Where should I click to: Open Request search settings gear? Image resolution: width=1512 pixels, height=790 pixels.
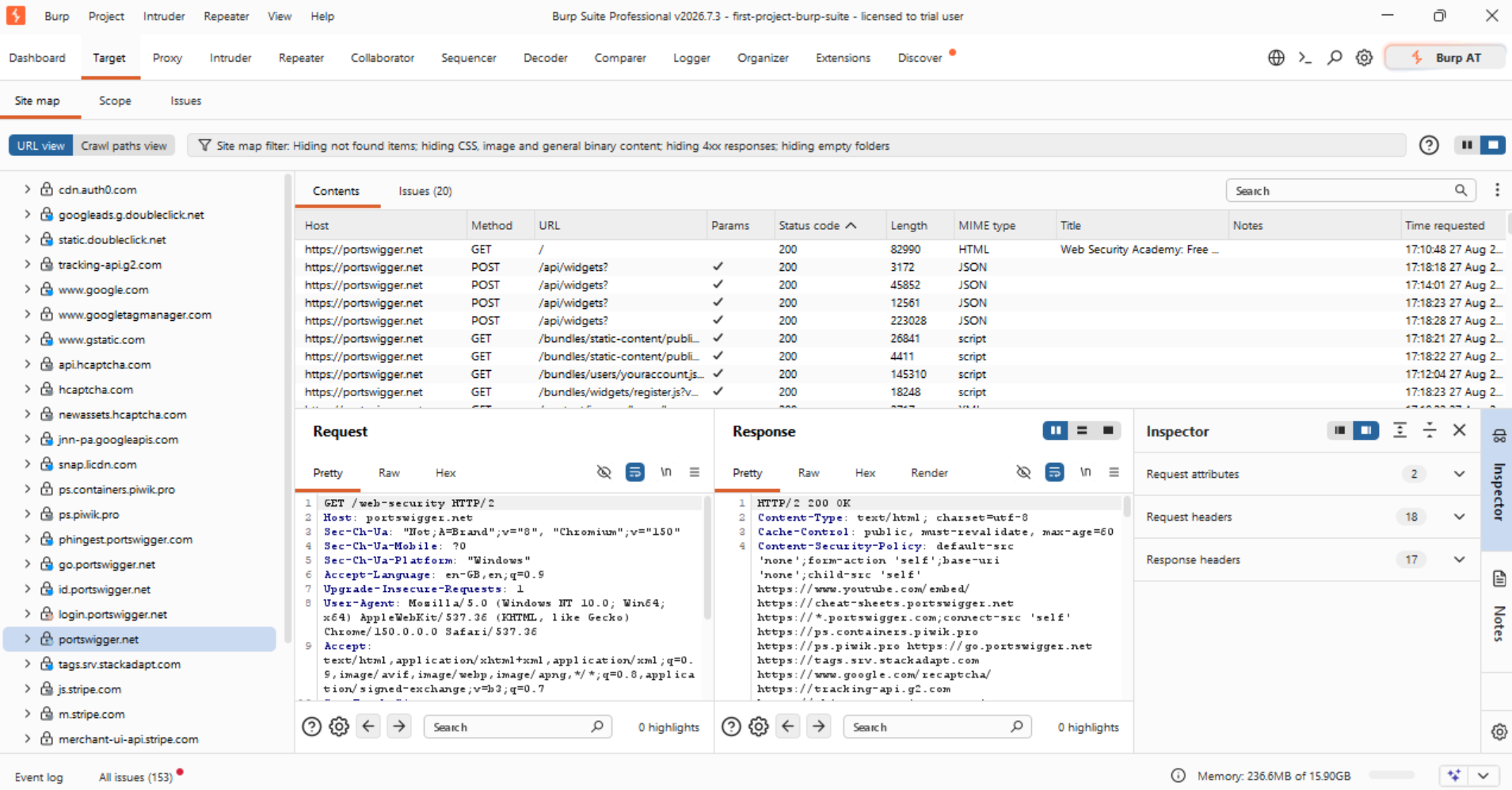339,727
